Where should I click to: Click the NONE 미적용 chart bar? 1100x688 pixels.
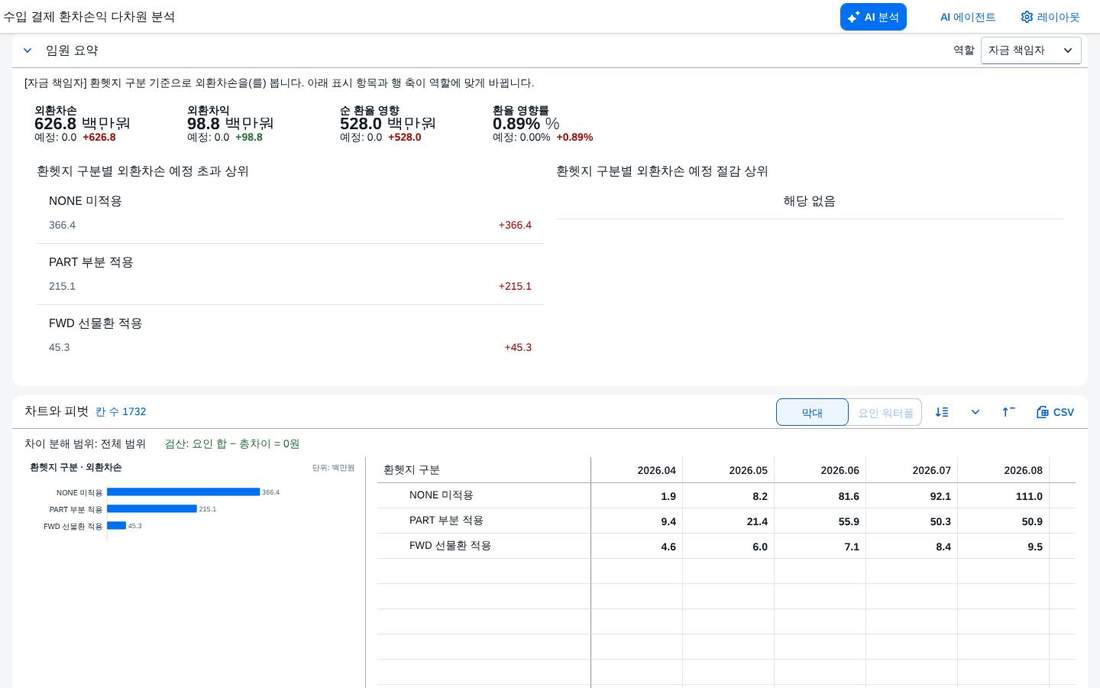[x=183, y=492]
